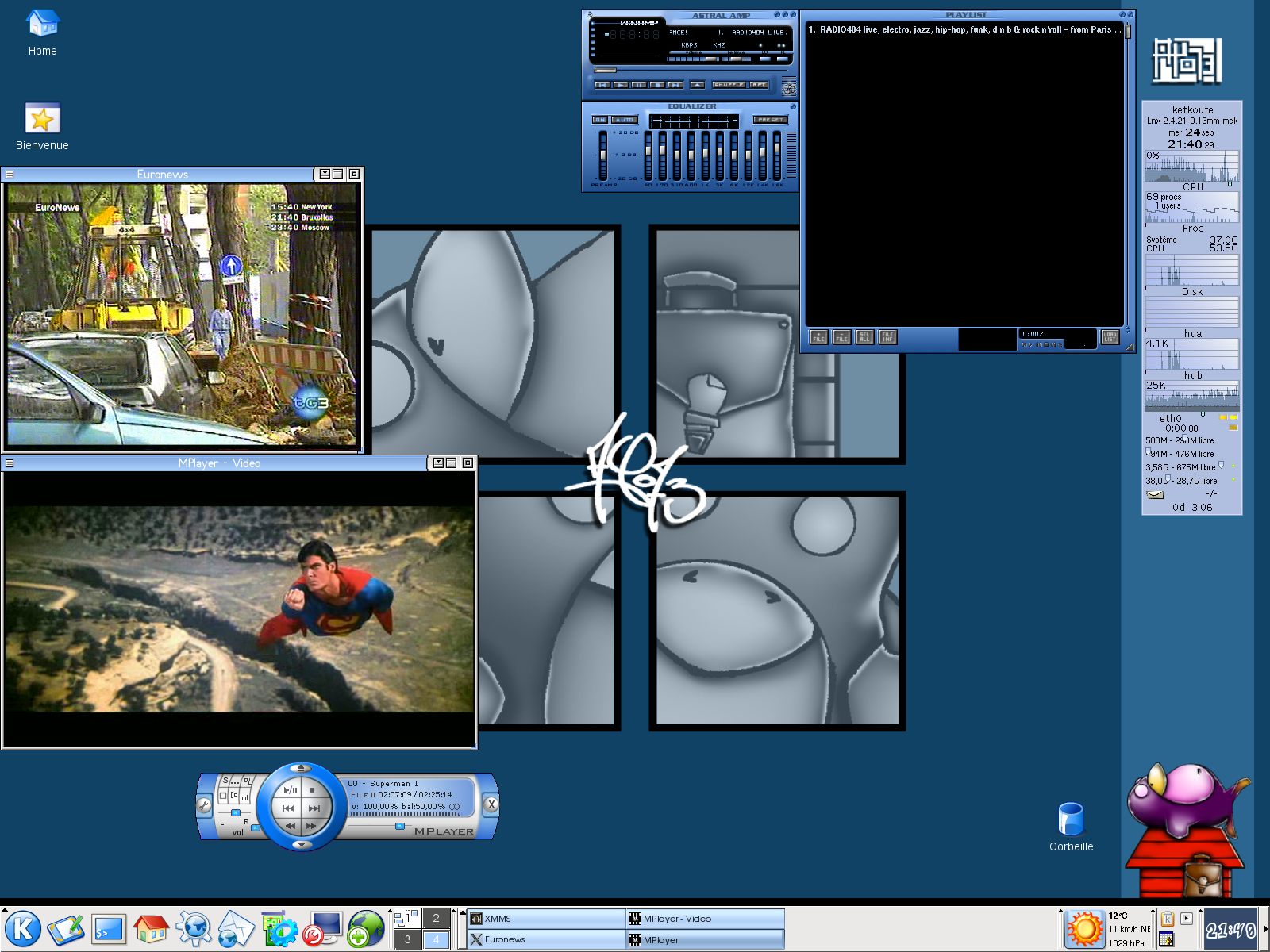This screenshot has height=952, width=1270.
Task: Expand the hidden panel arrow at right edge
Action: click(1264, 929)
